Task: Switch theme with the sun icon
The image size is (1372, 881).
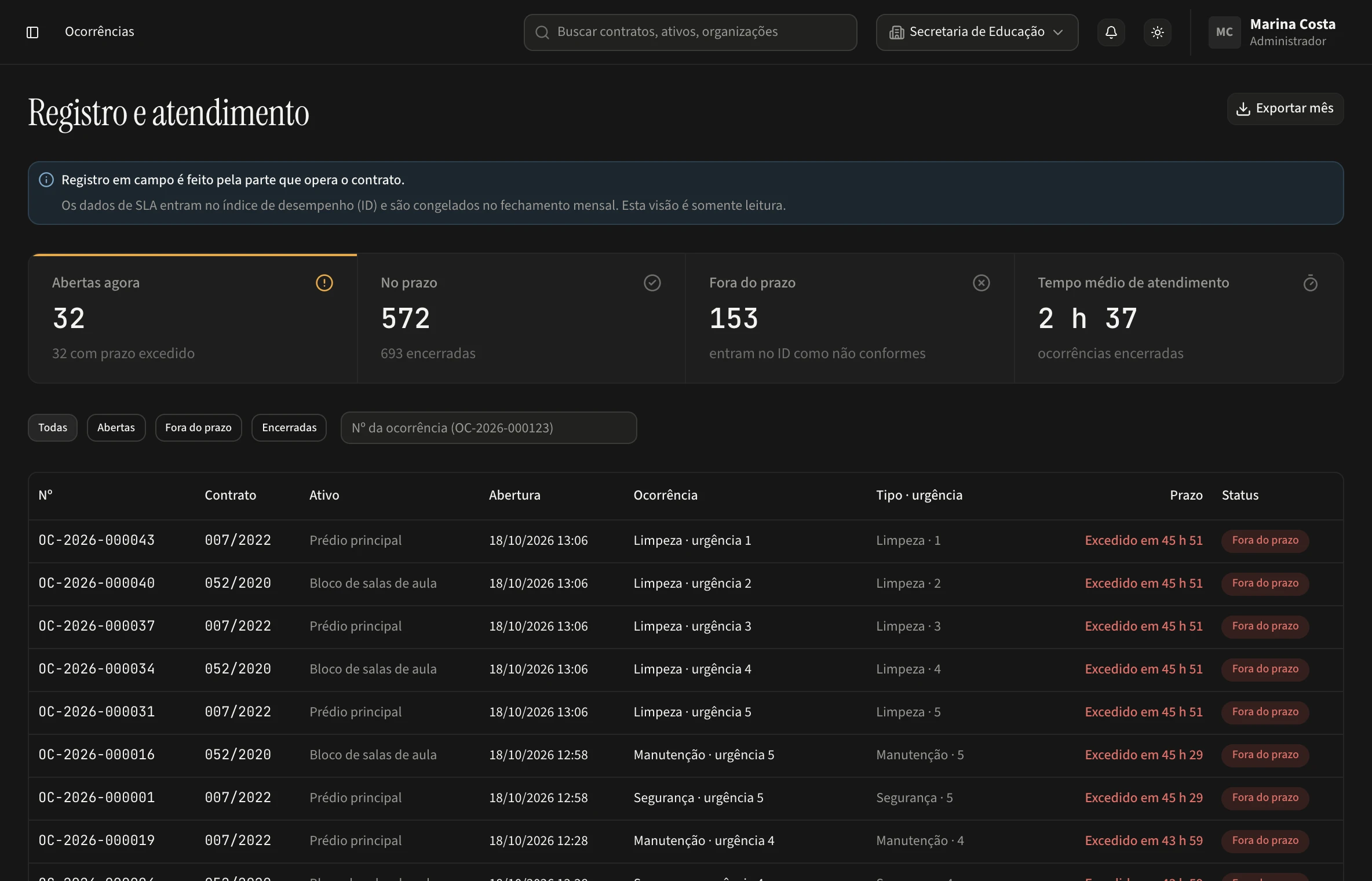Action: click(x=1157, y=32)
